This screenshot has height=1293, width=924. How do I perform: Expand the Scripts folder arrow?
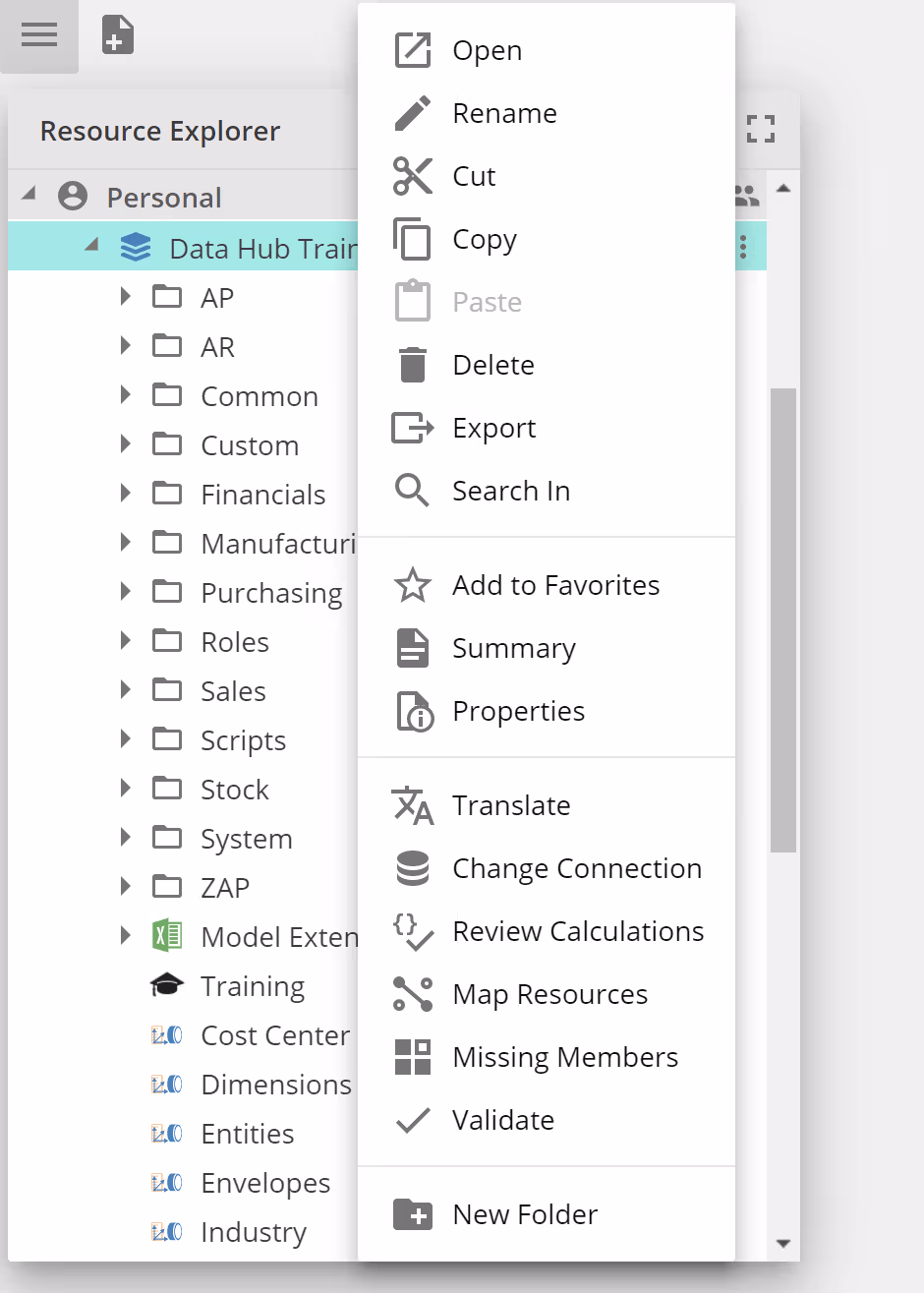click(x=125, y=739)
